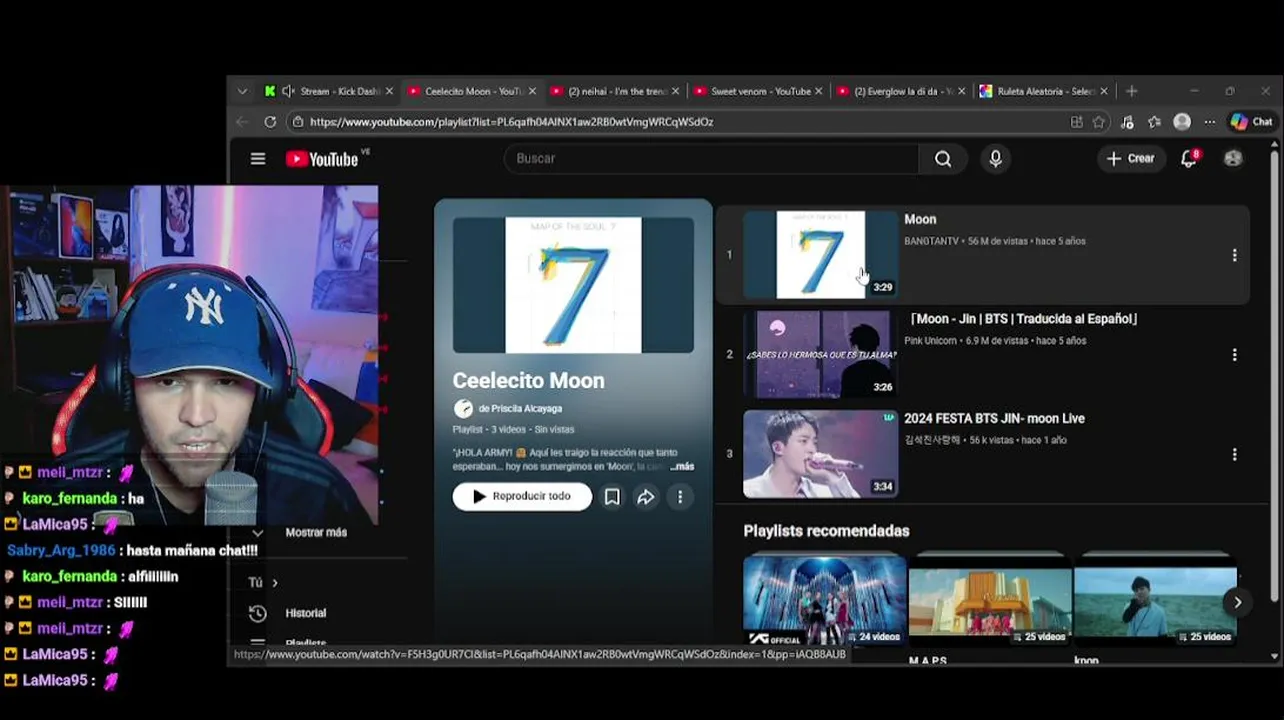1284x720 pixels.
Task: Start voice search with the microphone
Action: [x=995, y=159]
